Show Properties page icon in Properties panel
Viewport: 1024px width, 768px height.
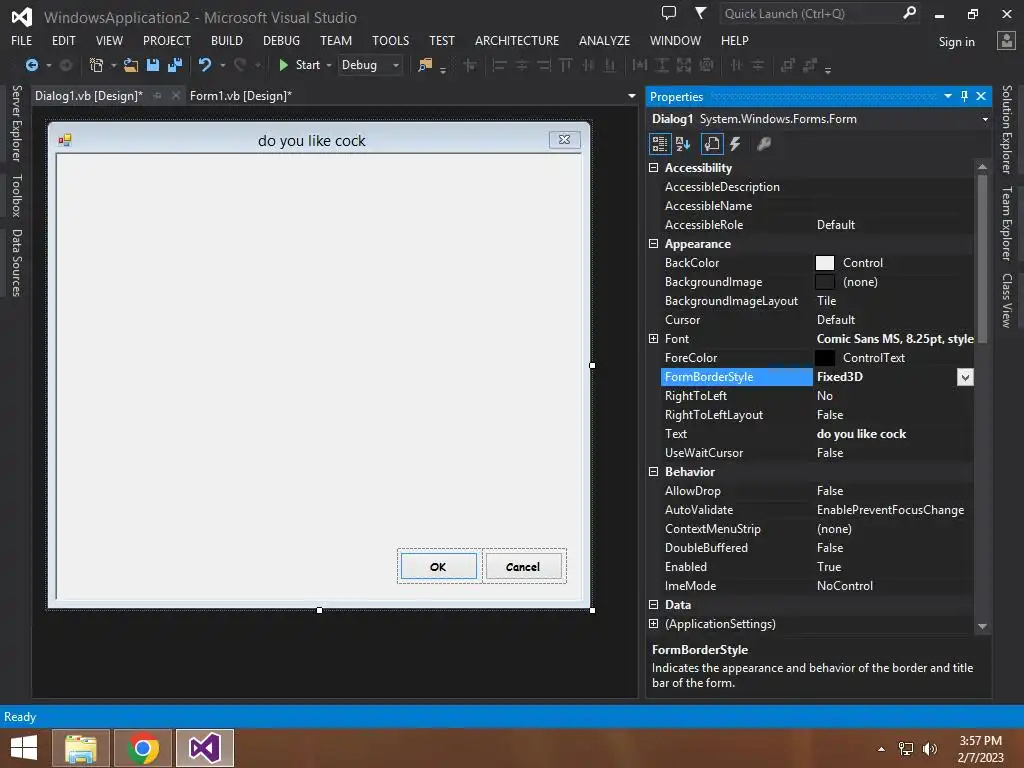(712, 144)
